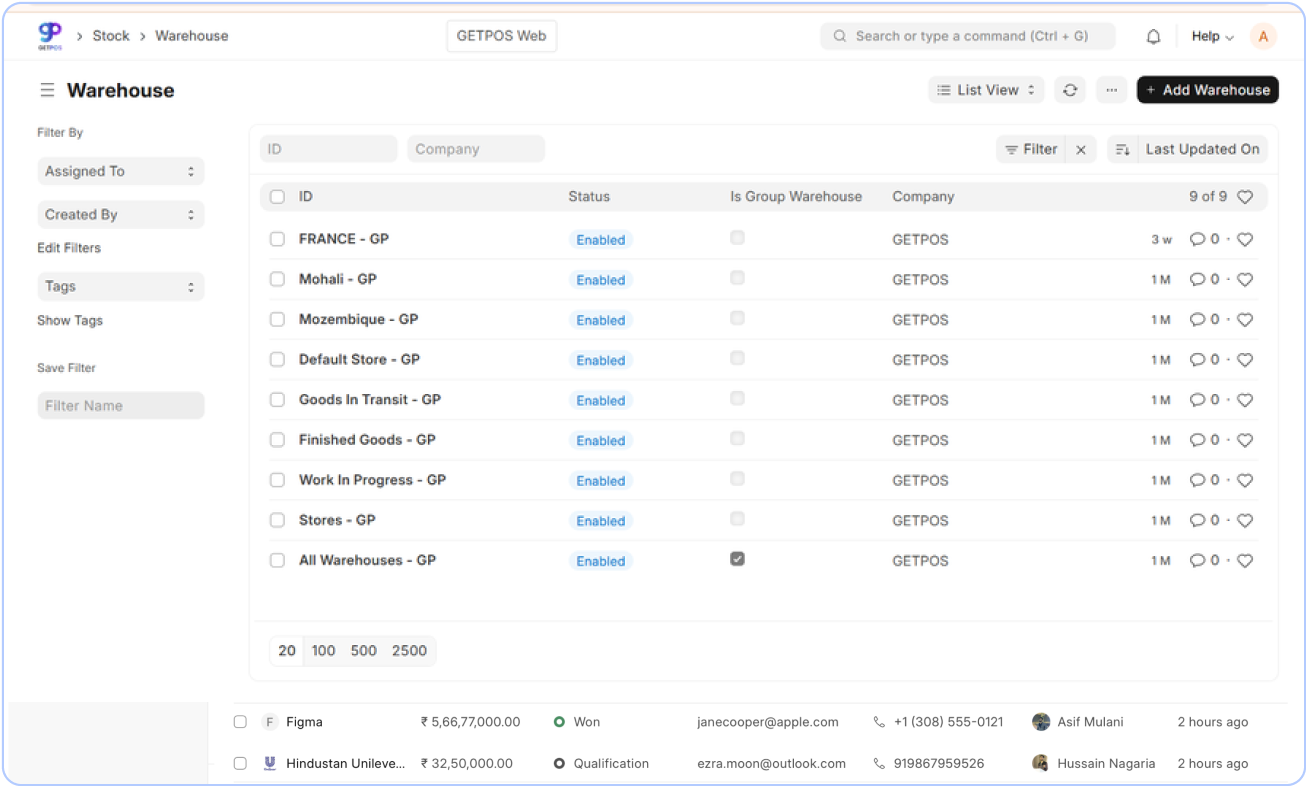
Task: Clear filters with the X icon
Action: coord(1081,150)
